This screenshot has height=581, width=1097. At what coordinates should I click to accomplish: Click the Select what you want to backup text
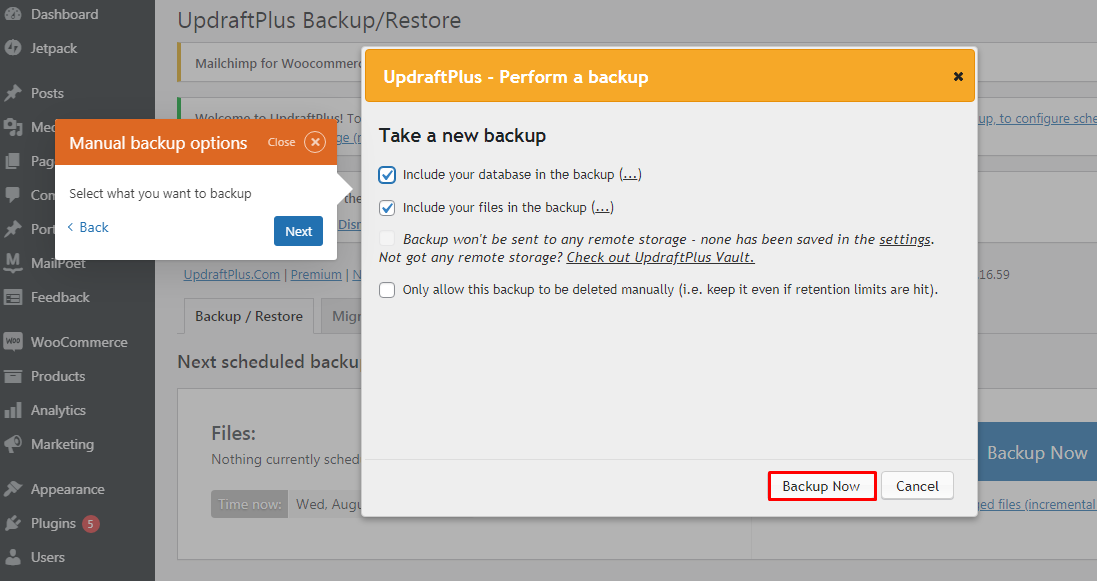[x=160, y=193]
